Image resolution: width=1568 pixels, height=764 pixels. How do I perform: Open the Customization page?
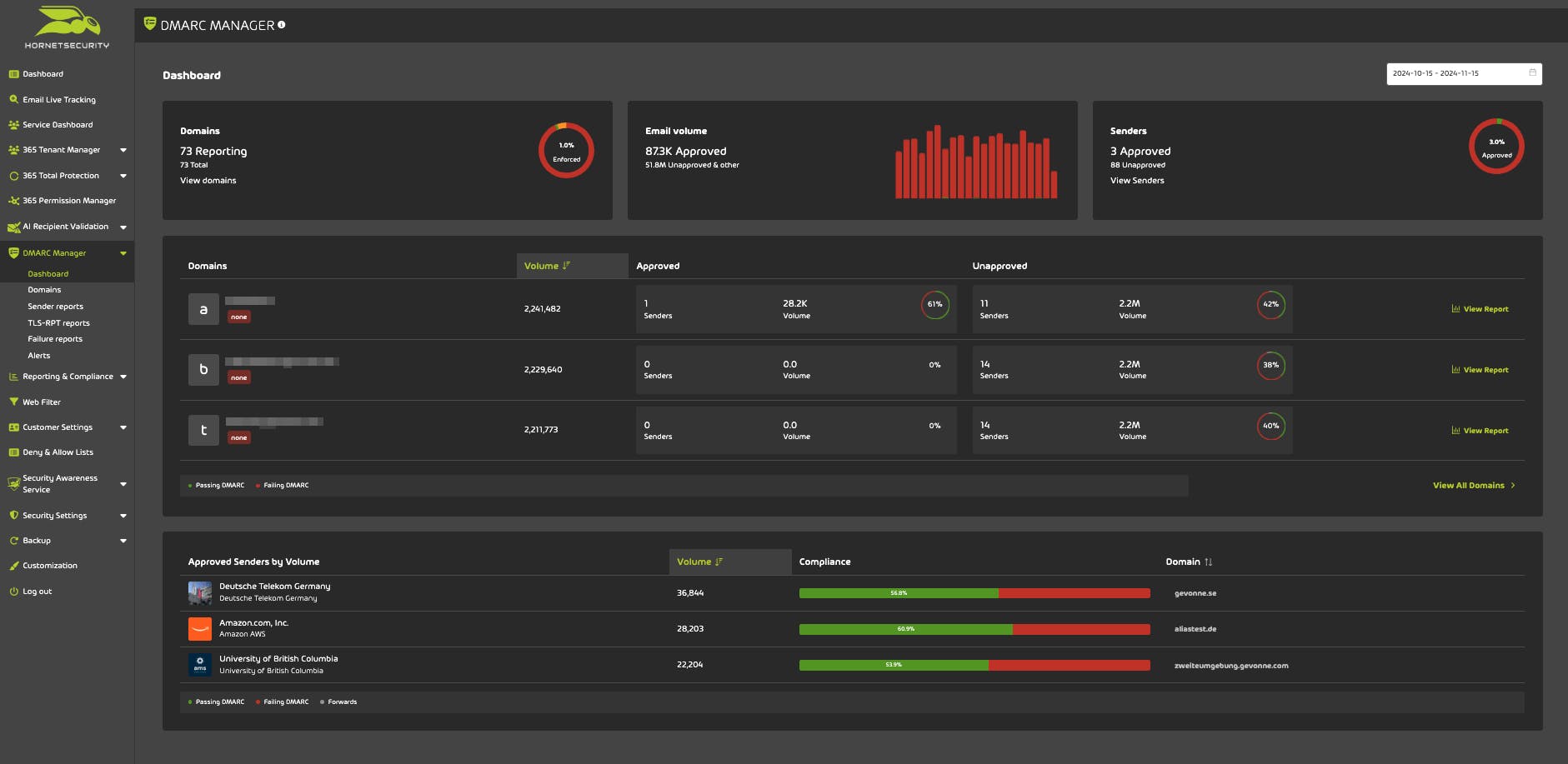48,565
